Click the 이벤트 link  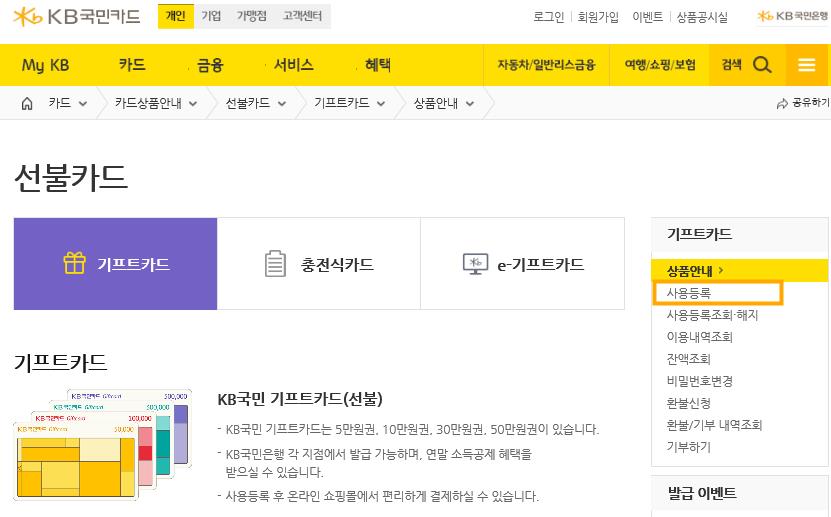click(648, 17)
